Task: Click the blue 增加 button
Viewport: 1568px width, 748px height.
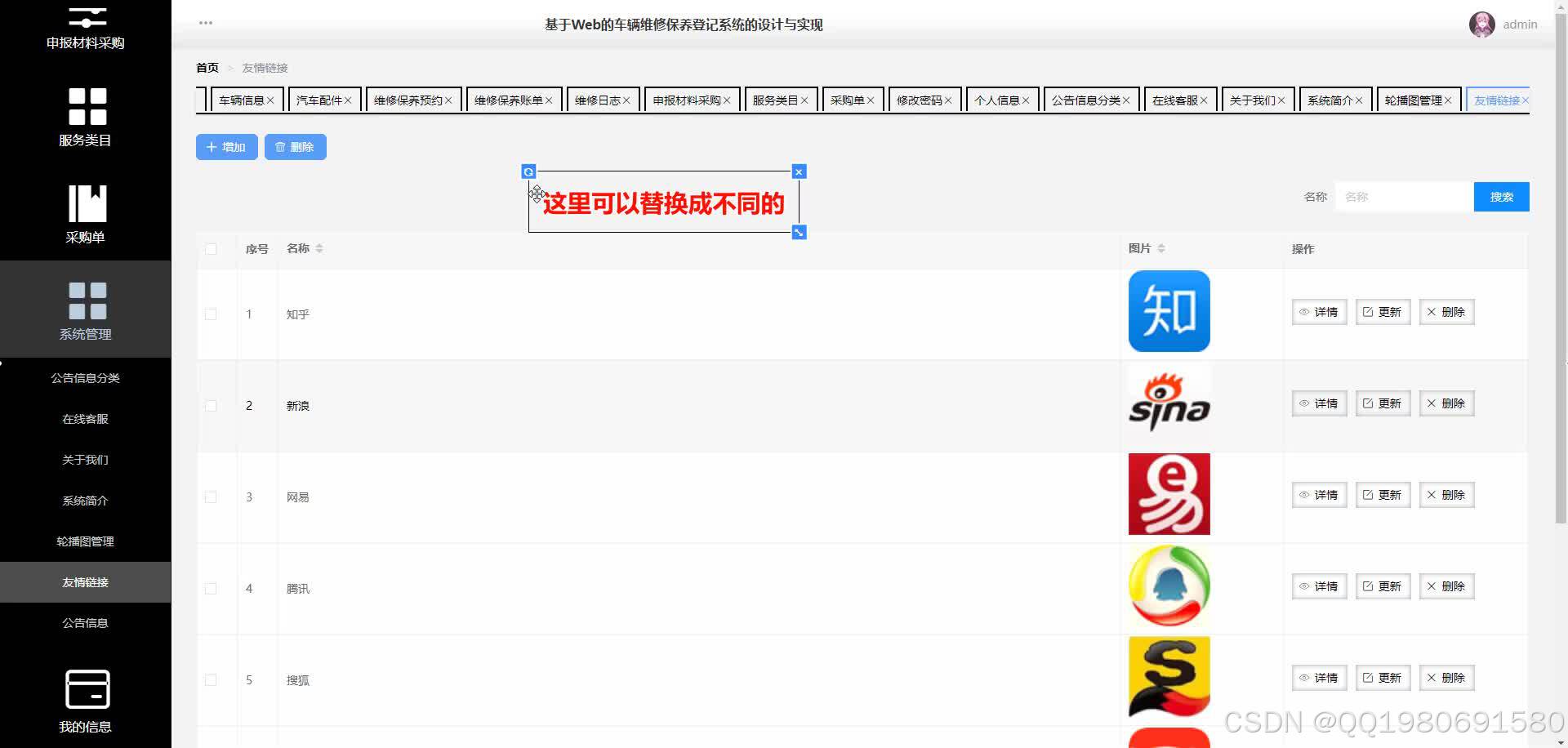Action: point(227,147)
